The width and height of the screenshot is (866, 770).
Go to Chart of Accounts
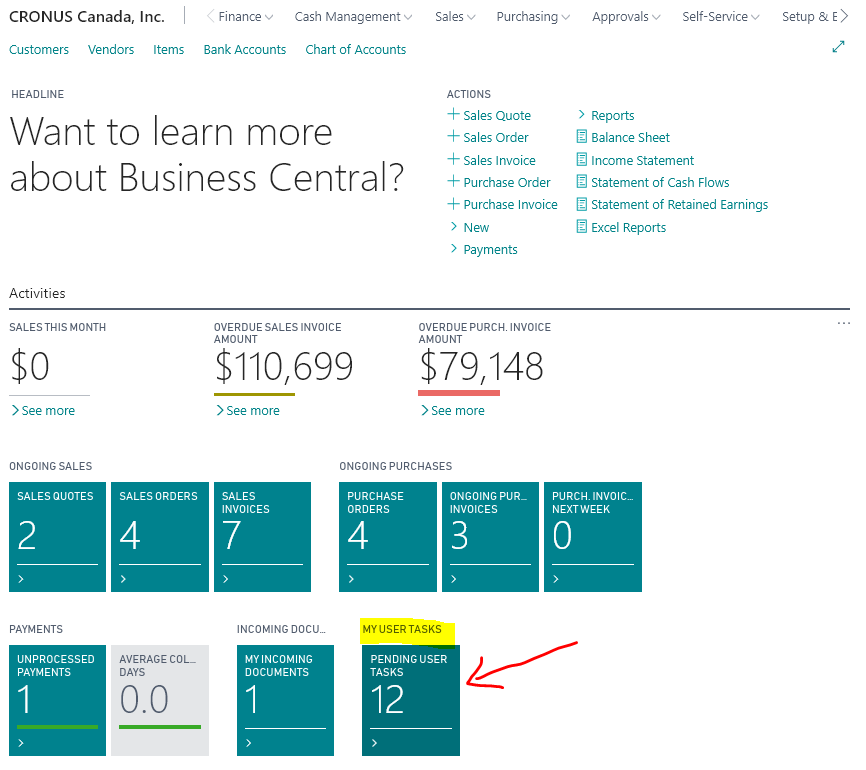pos(356,49)
